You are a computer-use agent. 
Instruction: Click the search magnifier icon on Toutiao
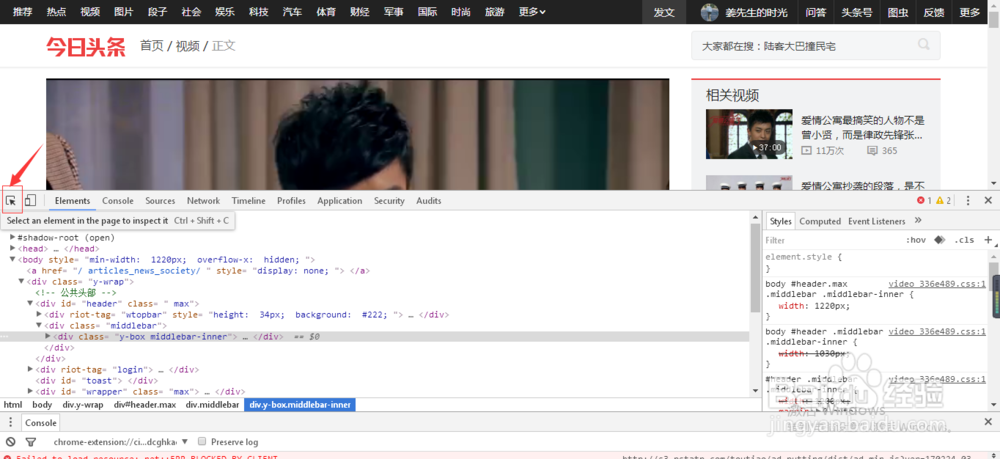tap(923, 45)
